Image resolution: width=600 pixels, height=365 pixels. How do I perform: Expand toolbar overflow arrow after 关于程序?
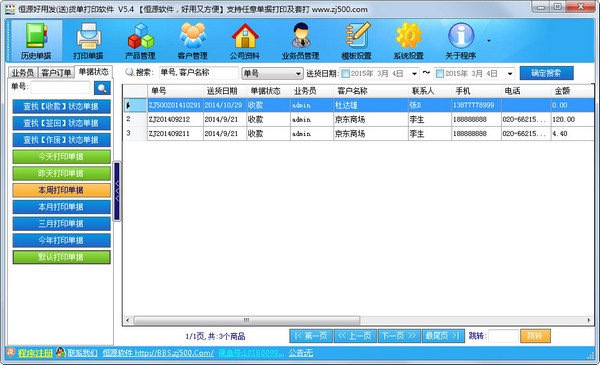coord(489,41)
